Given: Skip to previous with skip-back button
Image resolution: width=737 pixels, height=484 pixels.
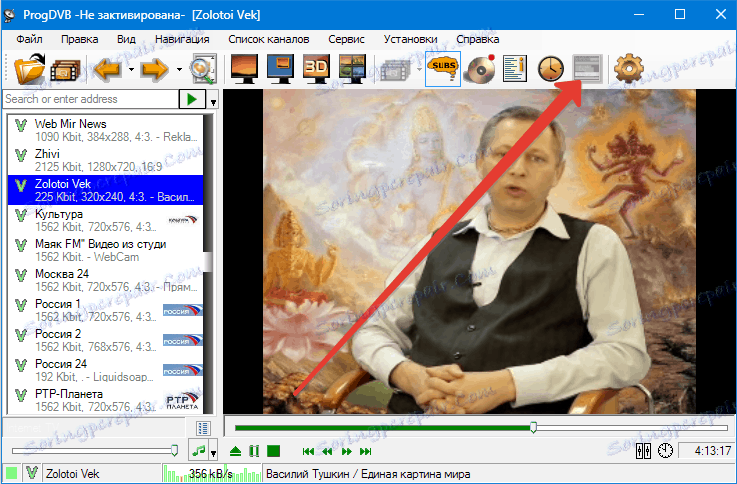Looking at the screenshot, I should coord(308,452).
